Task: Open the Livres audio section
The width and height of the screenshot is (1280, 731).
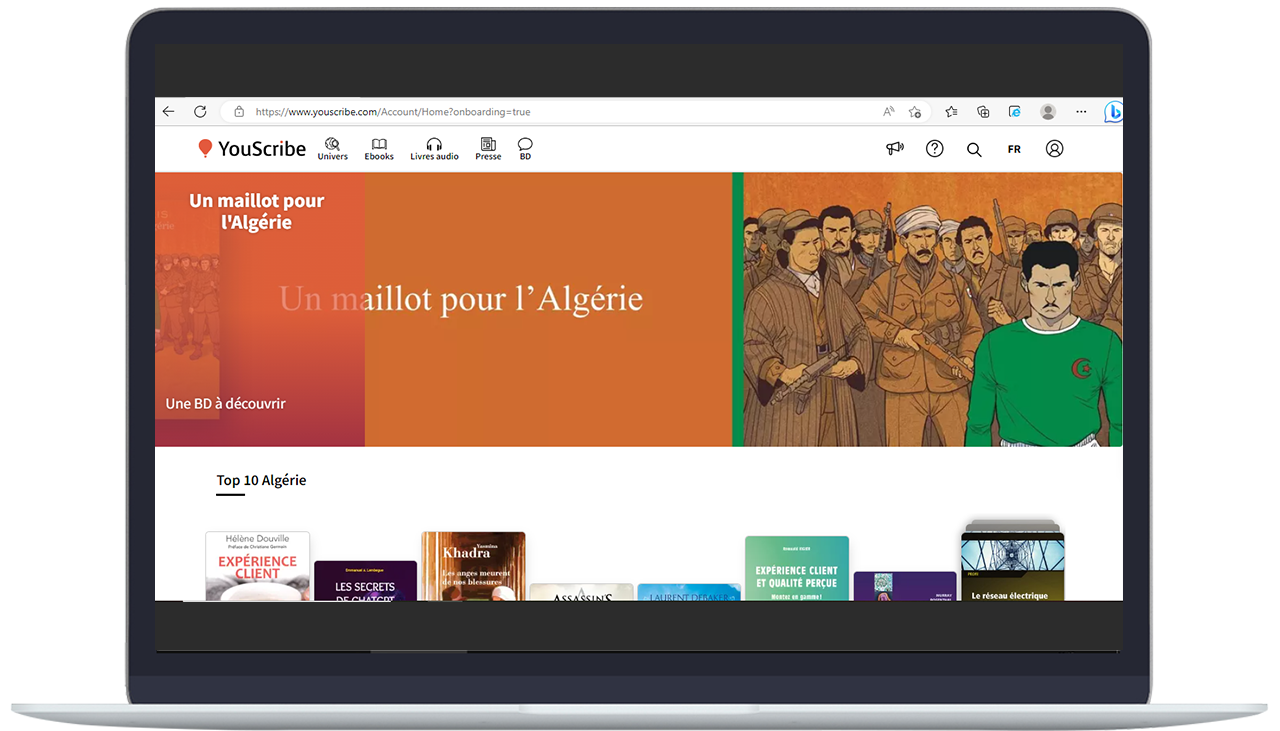Action: tap(434, 149)
